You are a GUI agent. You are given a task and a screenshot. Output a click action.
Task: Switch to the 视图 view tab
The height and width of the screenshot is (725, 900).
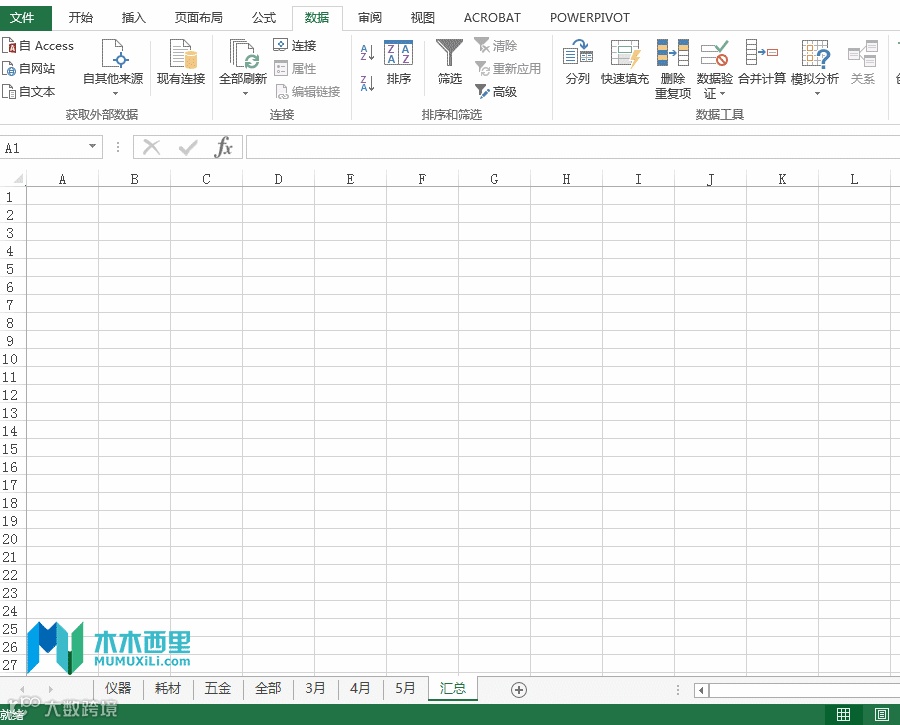point(422,18)
